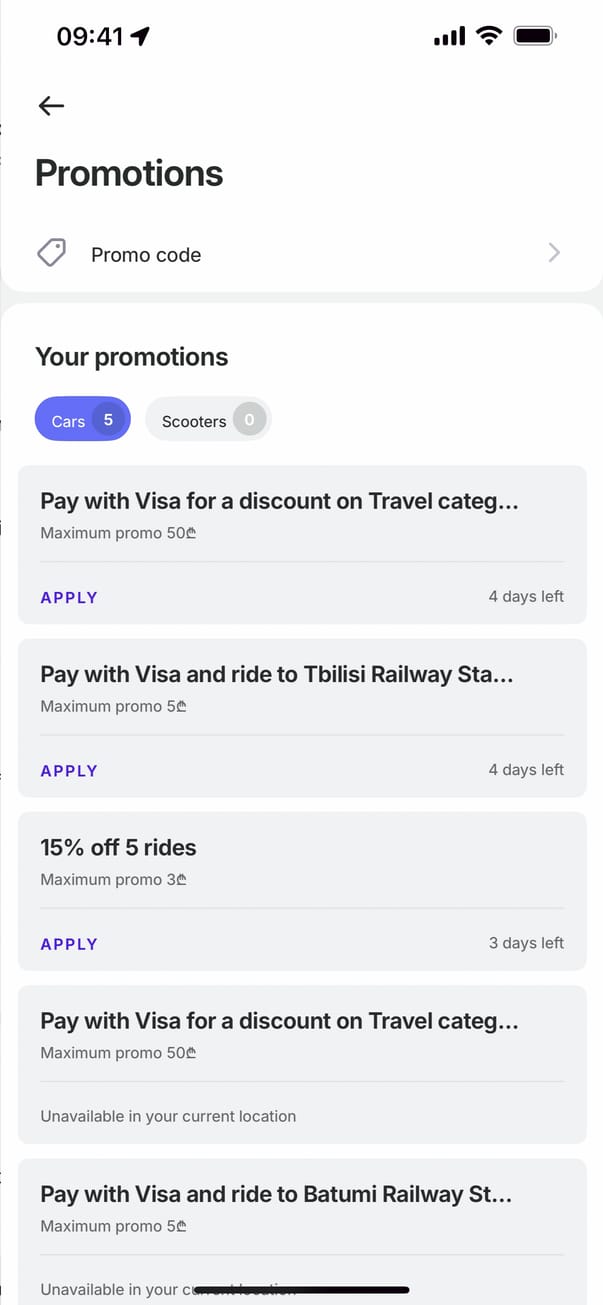Tap the promo code tag icon
The width and height of the screenshot is (603, 1305).
[x=52, y=253]
